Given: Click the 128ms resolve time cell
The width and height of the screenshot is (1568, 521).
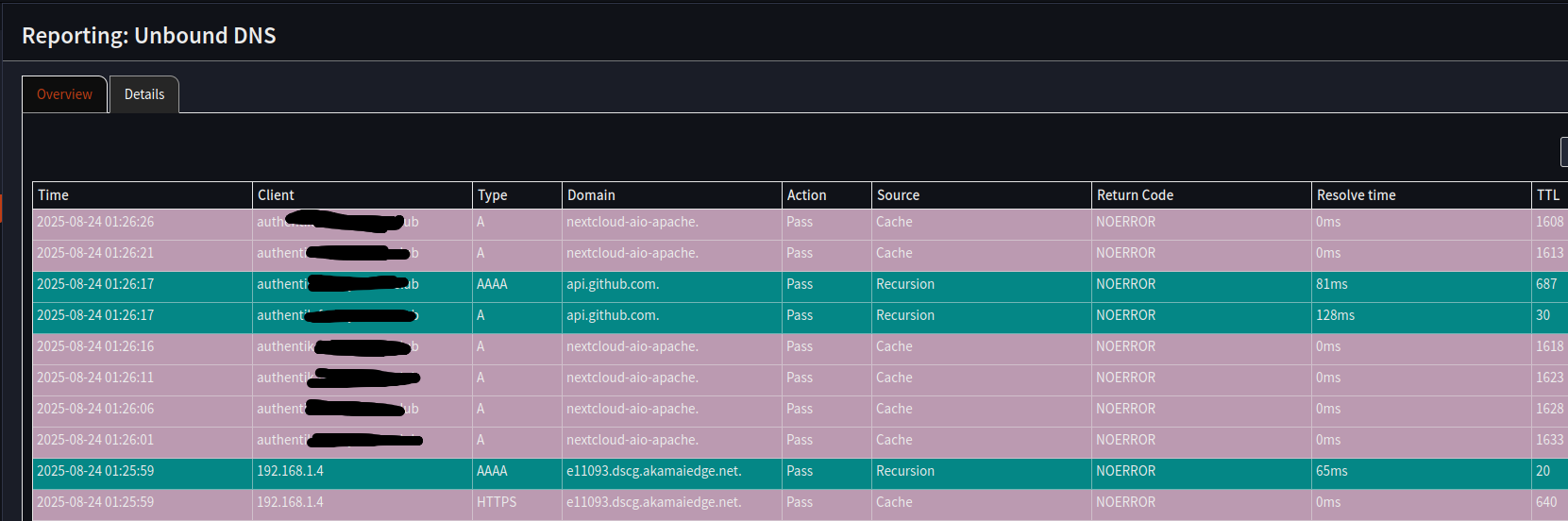Looking at the screenshot, I should tap(1335, 315).
